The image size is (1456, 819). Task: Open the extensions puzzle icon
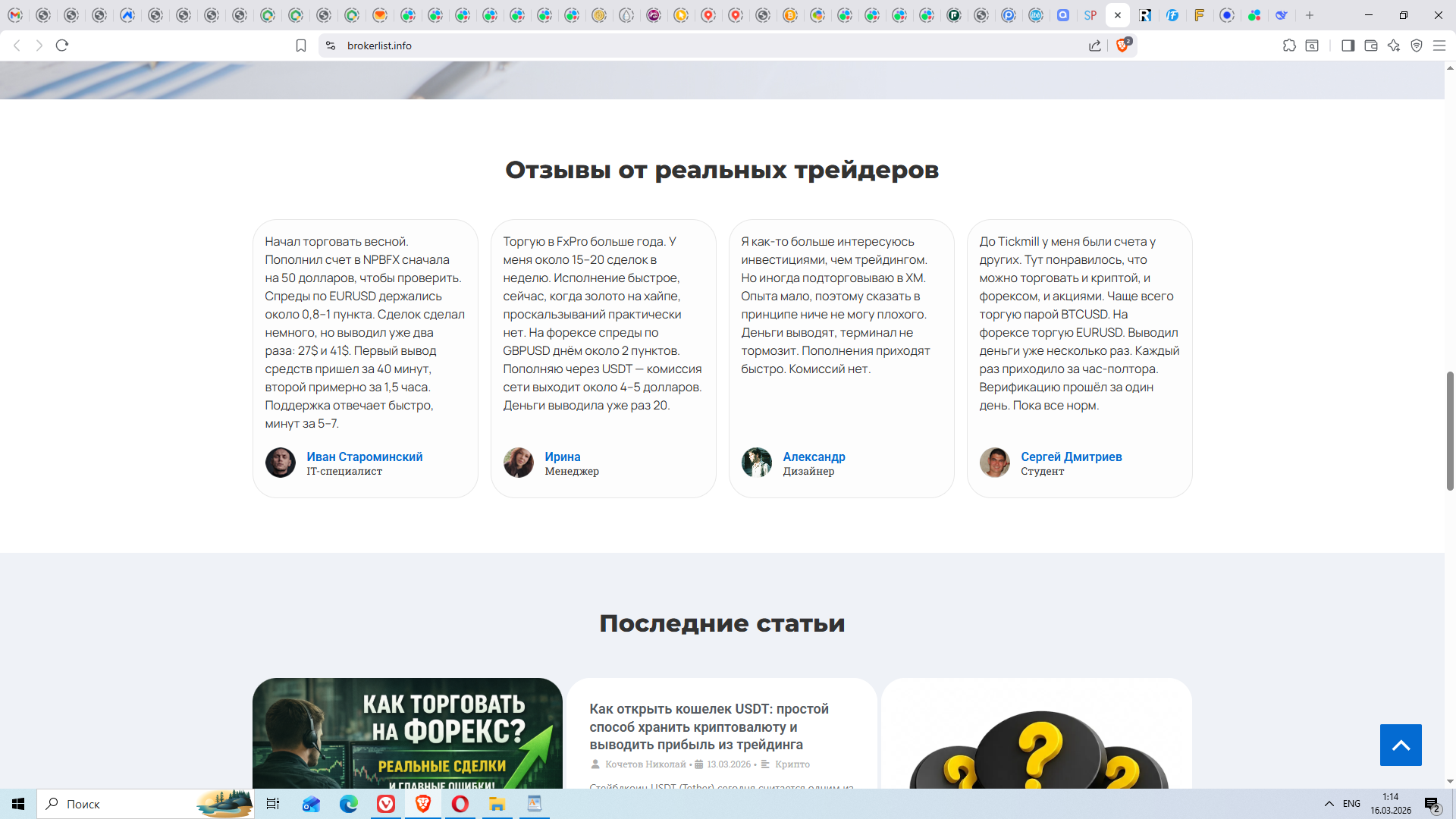[1289, 45]
